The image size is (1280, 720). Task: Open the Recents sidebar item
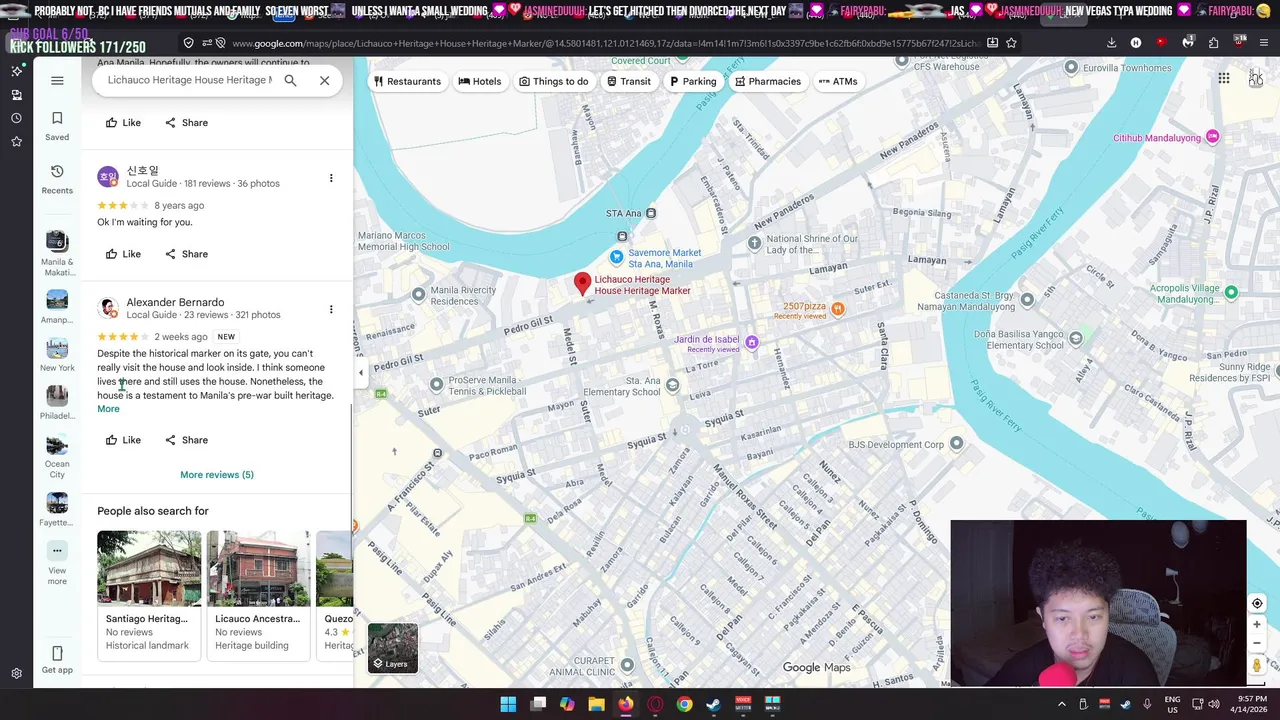[57, 180]
